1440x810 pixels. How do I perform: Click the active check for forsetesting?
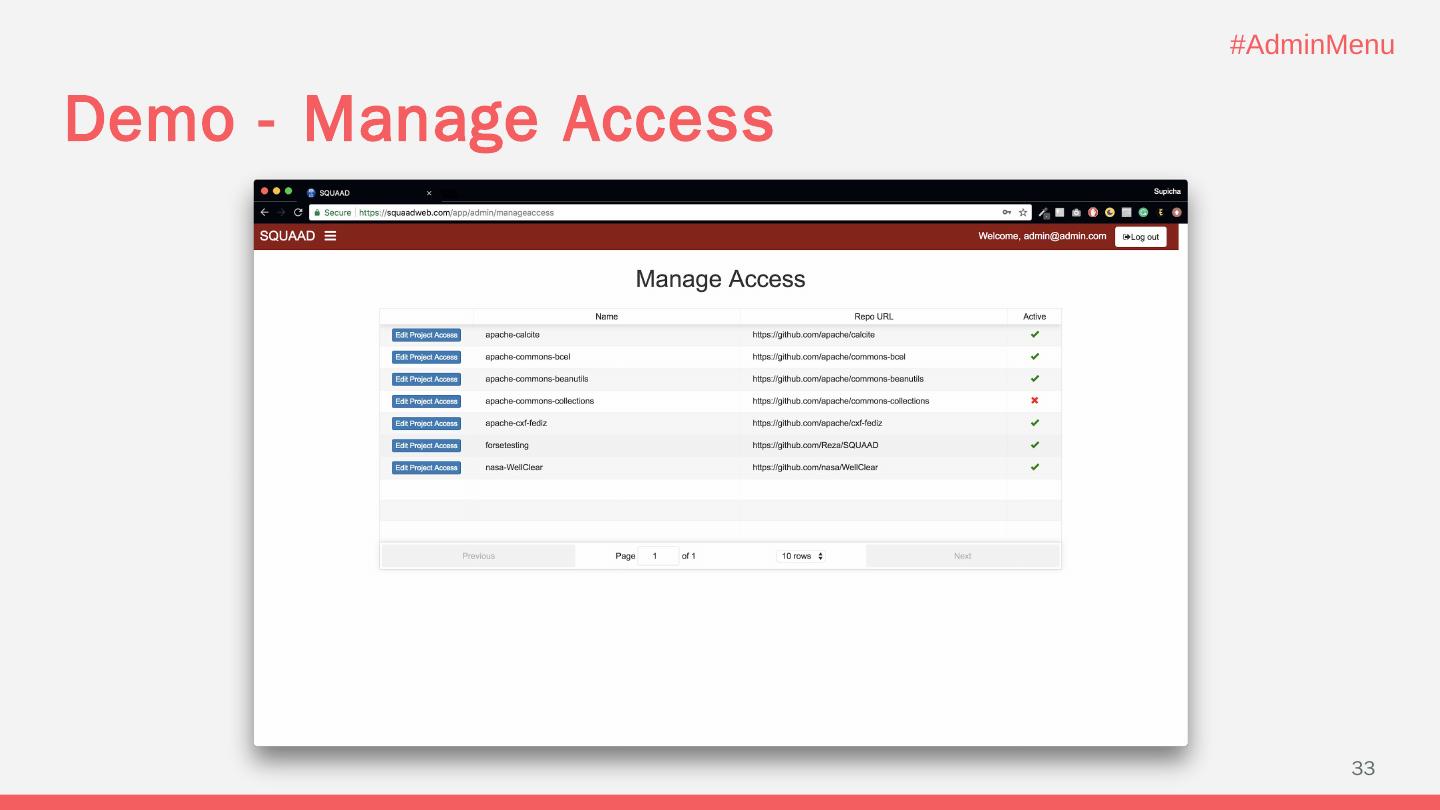(x=1035, y=445)
